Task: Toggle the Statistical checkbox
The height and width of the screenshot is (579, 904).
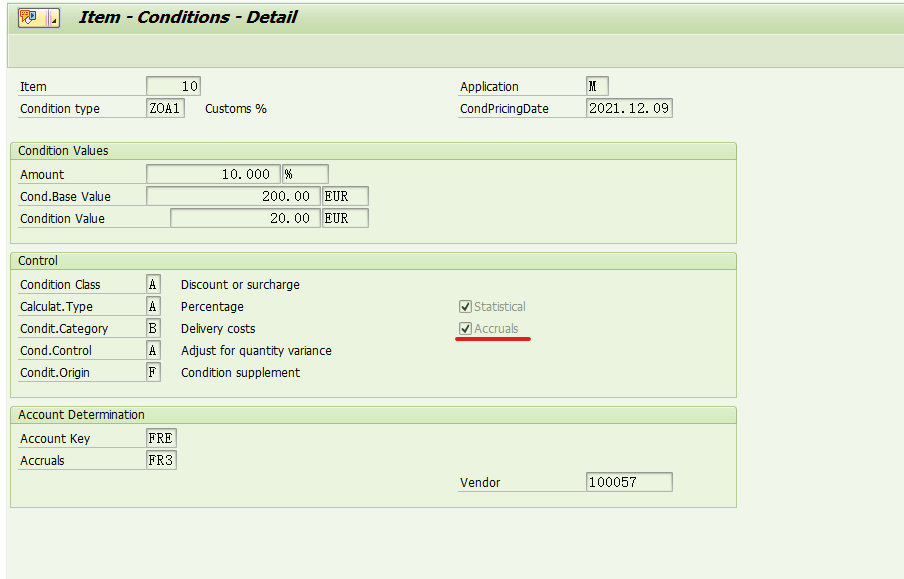Action: click(x=465, y=307)
